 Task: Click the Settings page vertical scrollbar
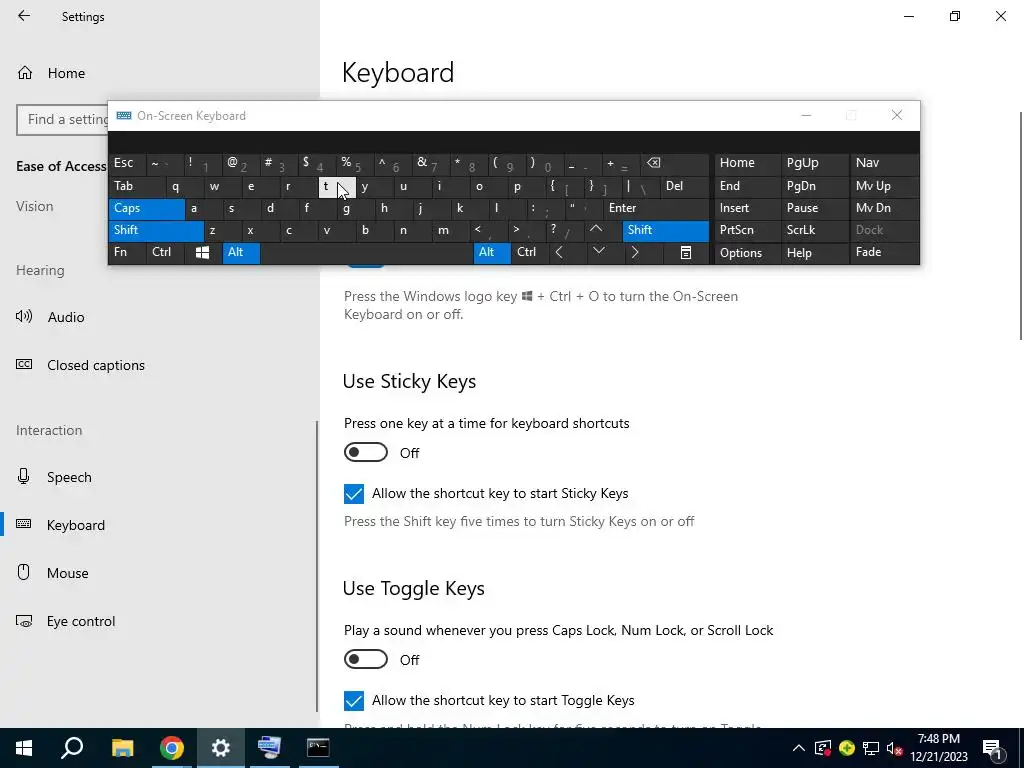[x=1020, y=225]
